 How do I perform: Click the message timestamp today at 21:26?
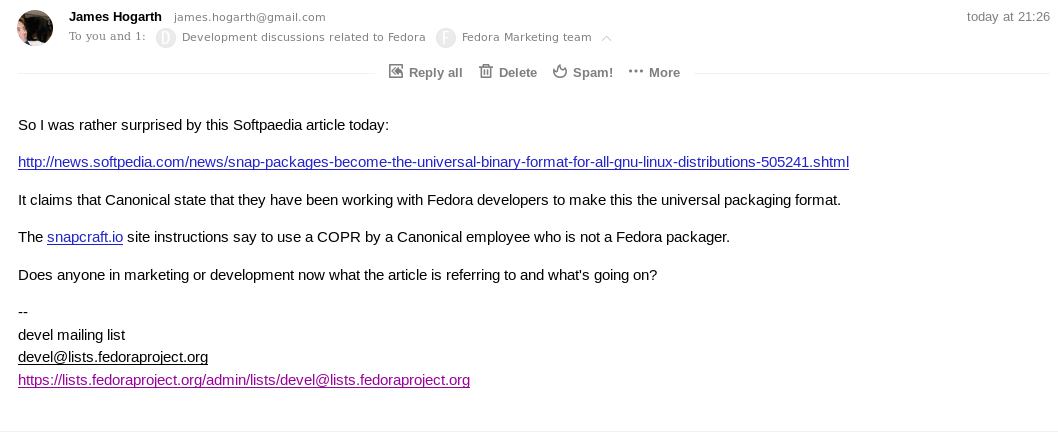[x=1008, y=17]
